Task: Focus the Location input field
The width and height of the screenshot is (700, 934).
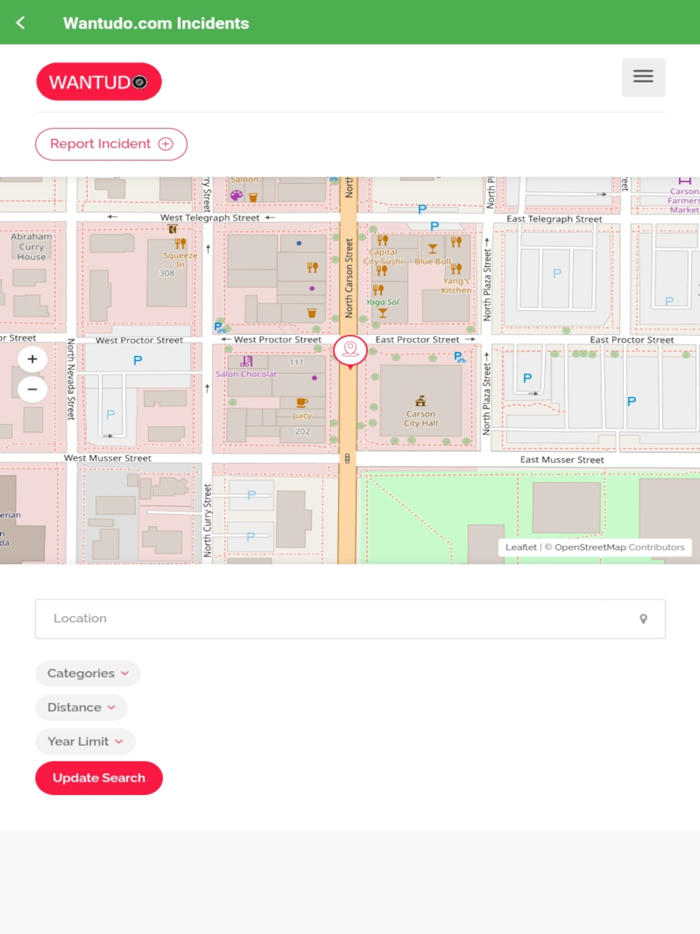Action: pyautogui.click(x=350, y=619)
